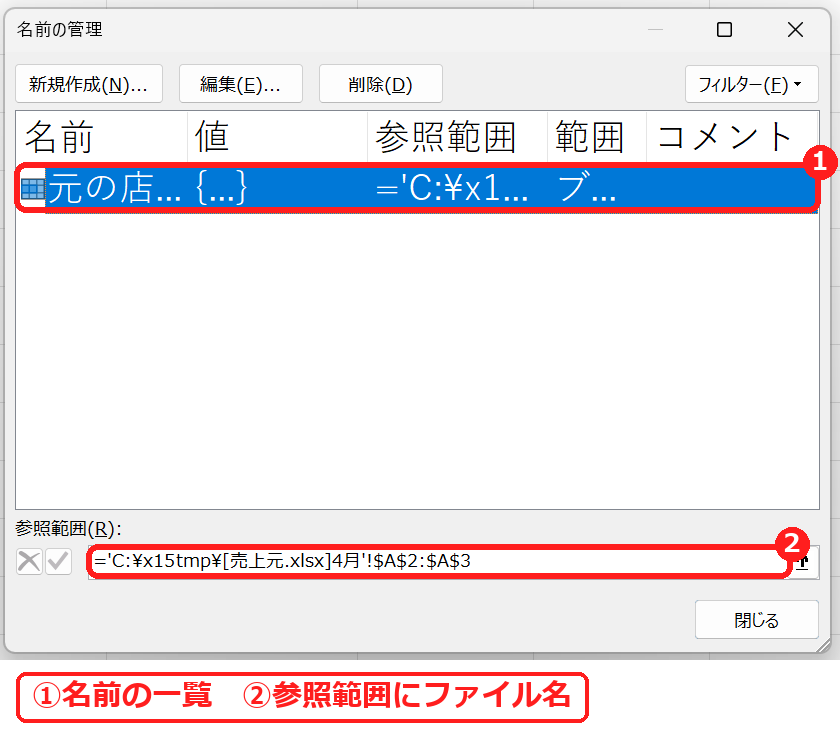840x730 pixels.
Task: Click the 新規作成(N)... button
Action: coord(89,84)
